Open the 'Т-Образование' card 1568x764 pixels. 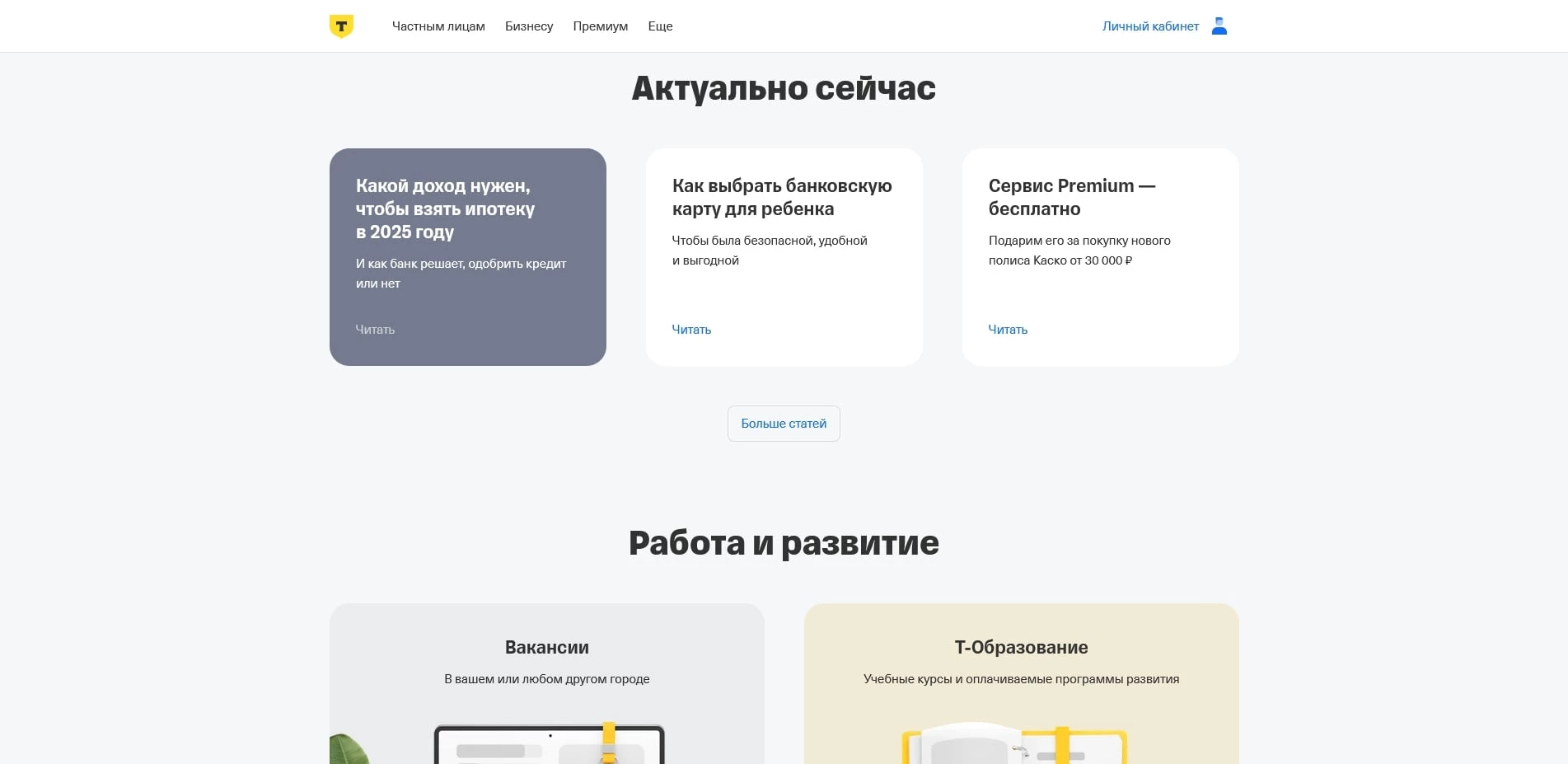(x=1020, y=648)
